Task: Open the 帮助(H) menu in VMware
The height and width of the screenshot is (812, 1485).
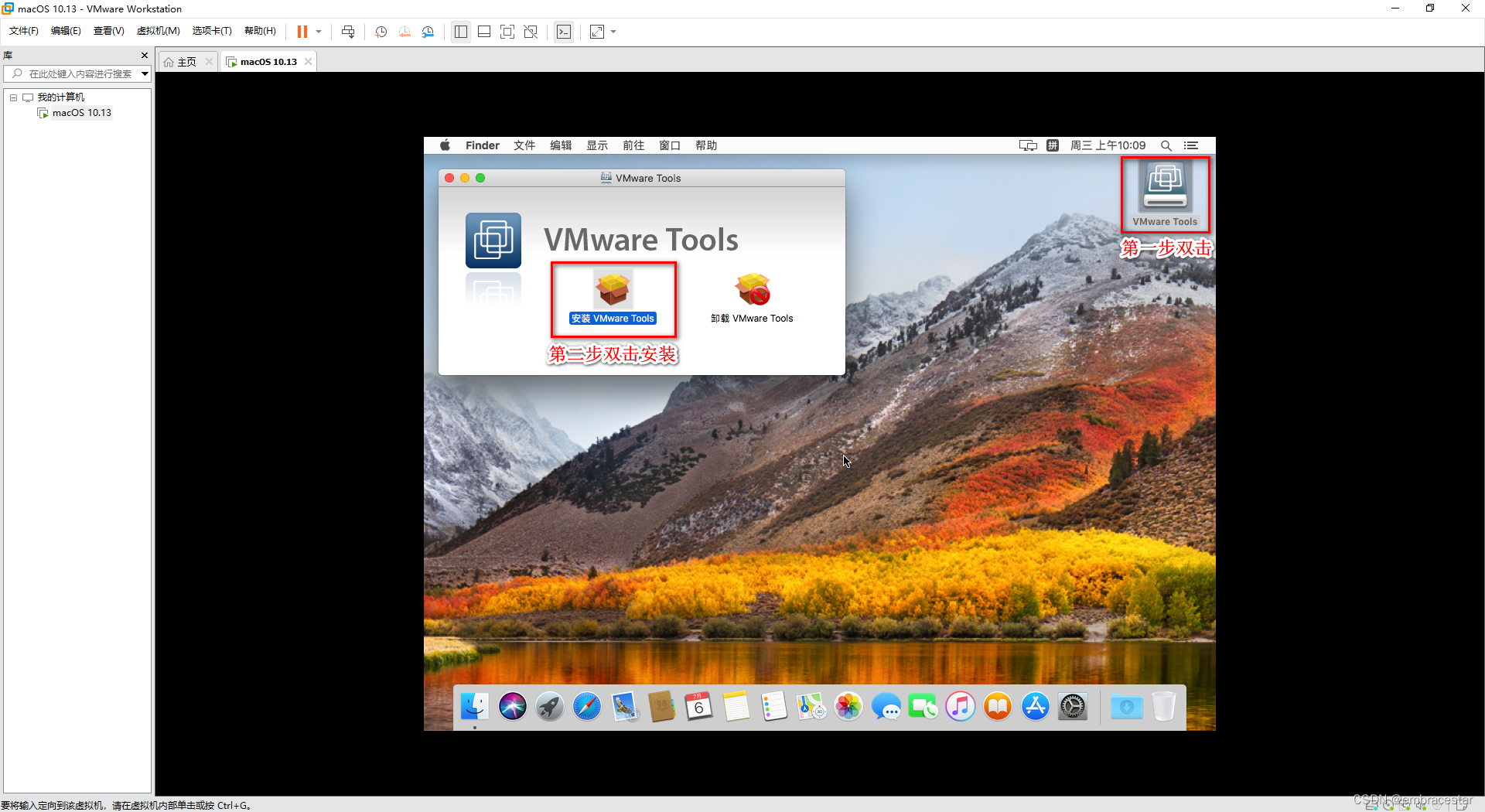Action: tap(260, 31)
